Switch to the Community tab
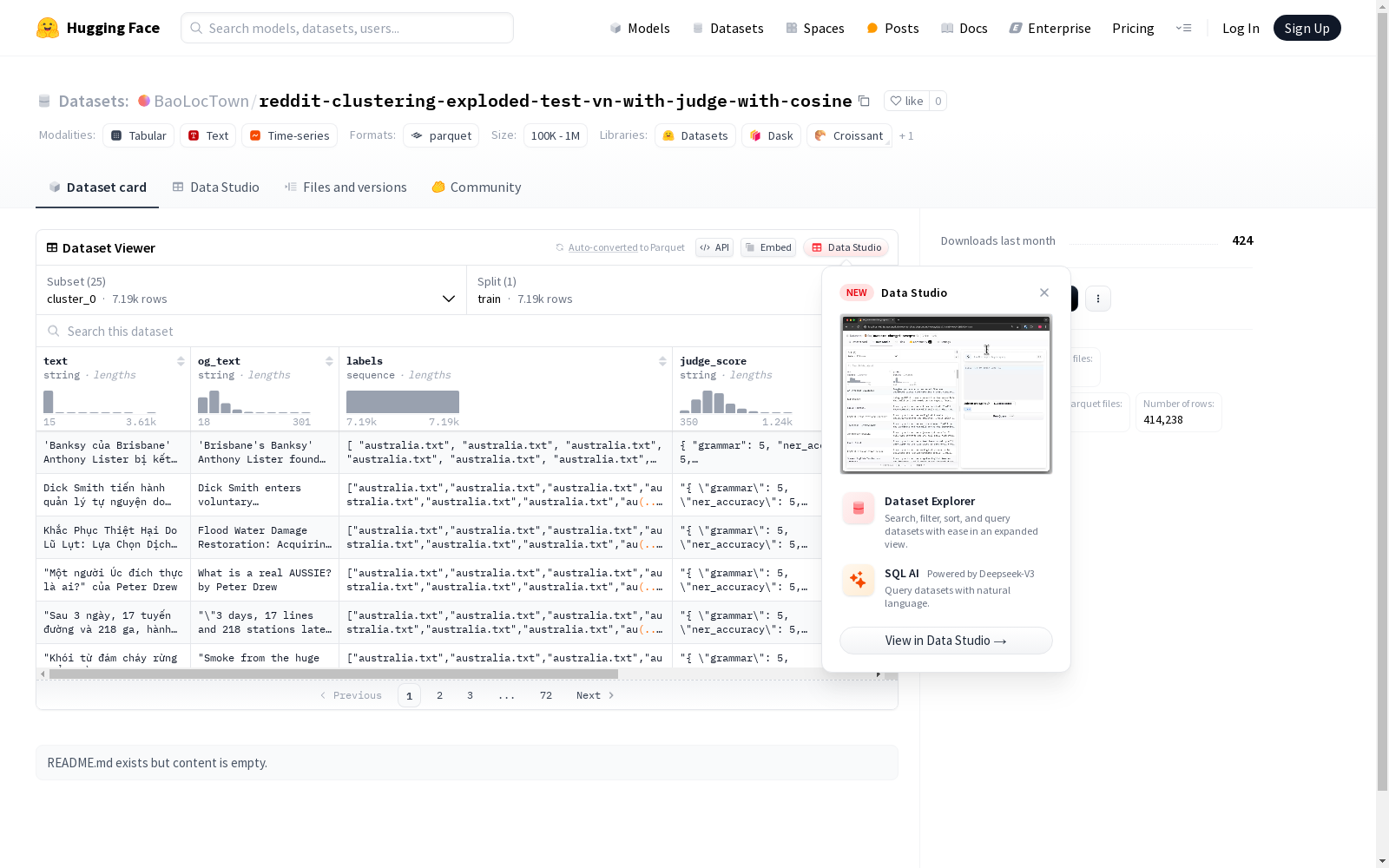Screen dimensions: 1389x868 pyautogui.click(x=477, y=187)
